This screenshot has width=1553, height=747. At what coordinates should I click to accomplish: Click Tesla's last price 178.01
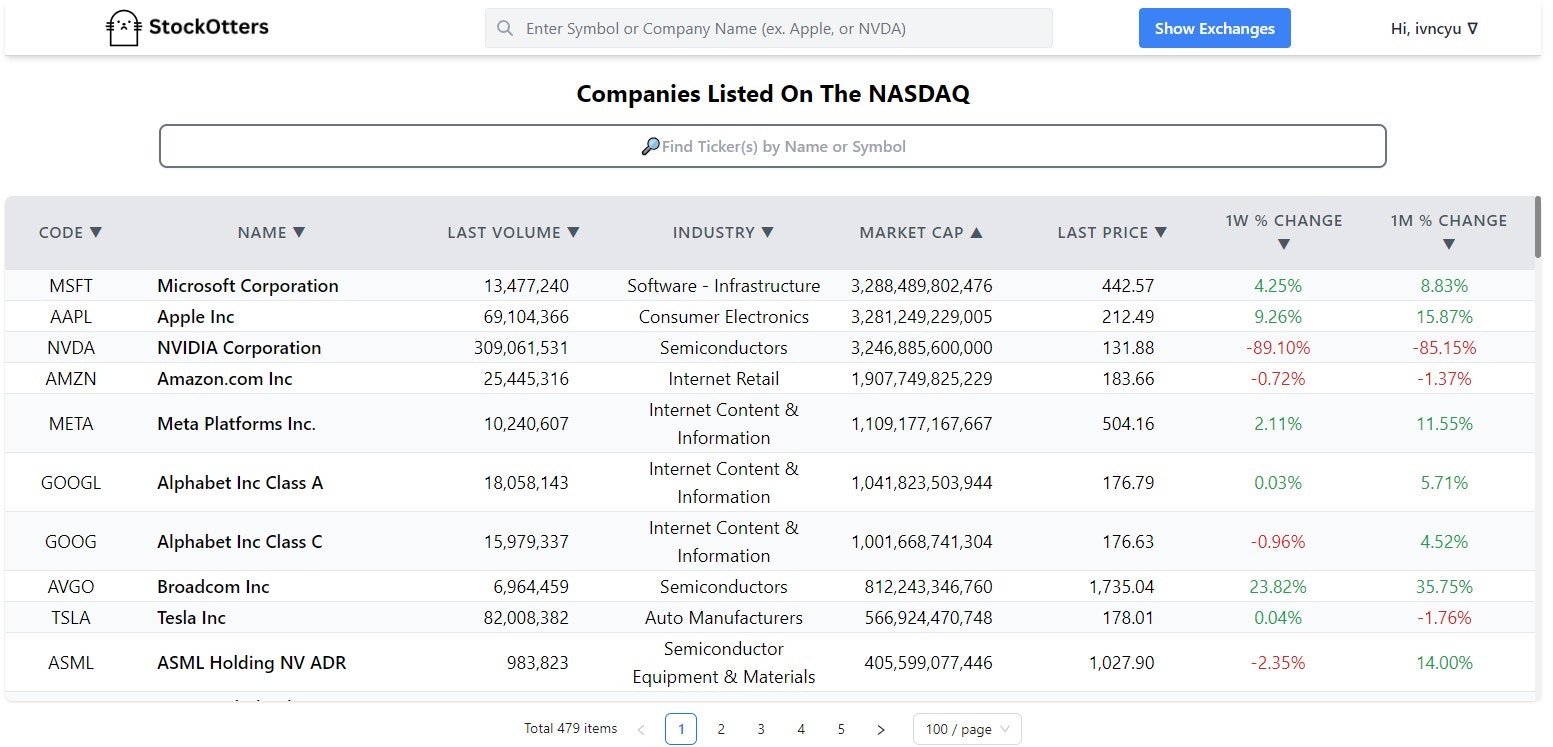[x=1128, y=618]
